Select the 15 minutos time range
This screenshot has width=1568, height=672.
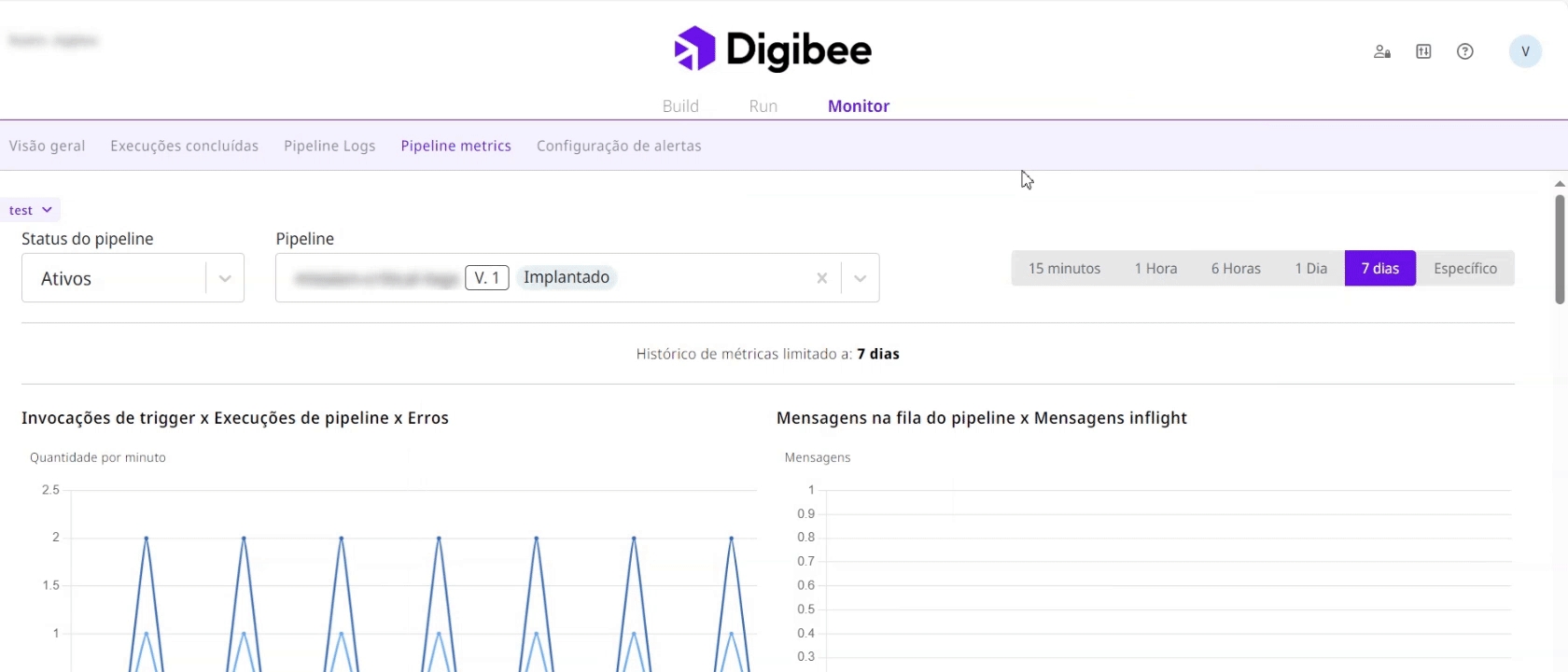(x=1064, y=269)
